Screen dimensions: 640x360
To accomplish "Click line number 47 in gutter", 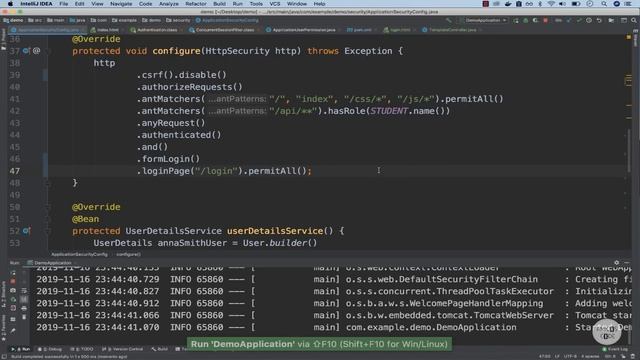I will (x=15, y=171).
